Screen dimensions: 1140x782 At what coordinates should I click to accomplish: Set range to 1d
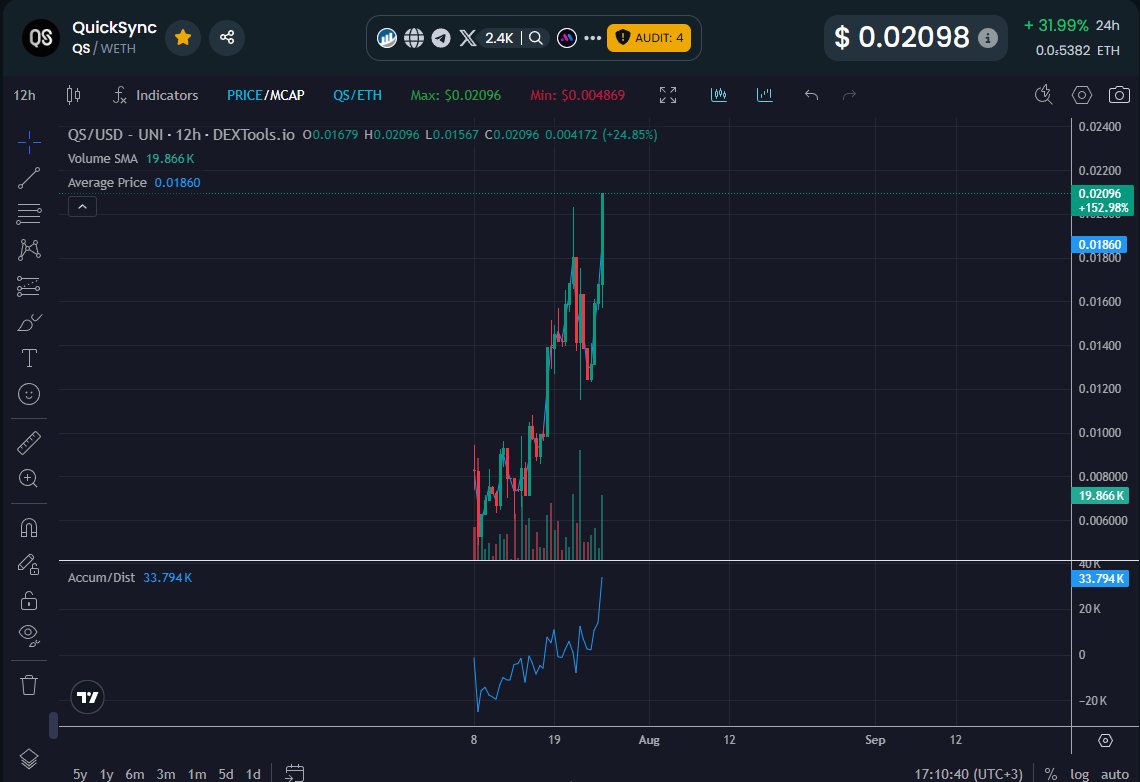(253, 774)
